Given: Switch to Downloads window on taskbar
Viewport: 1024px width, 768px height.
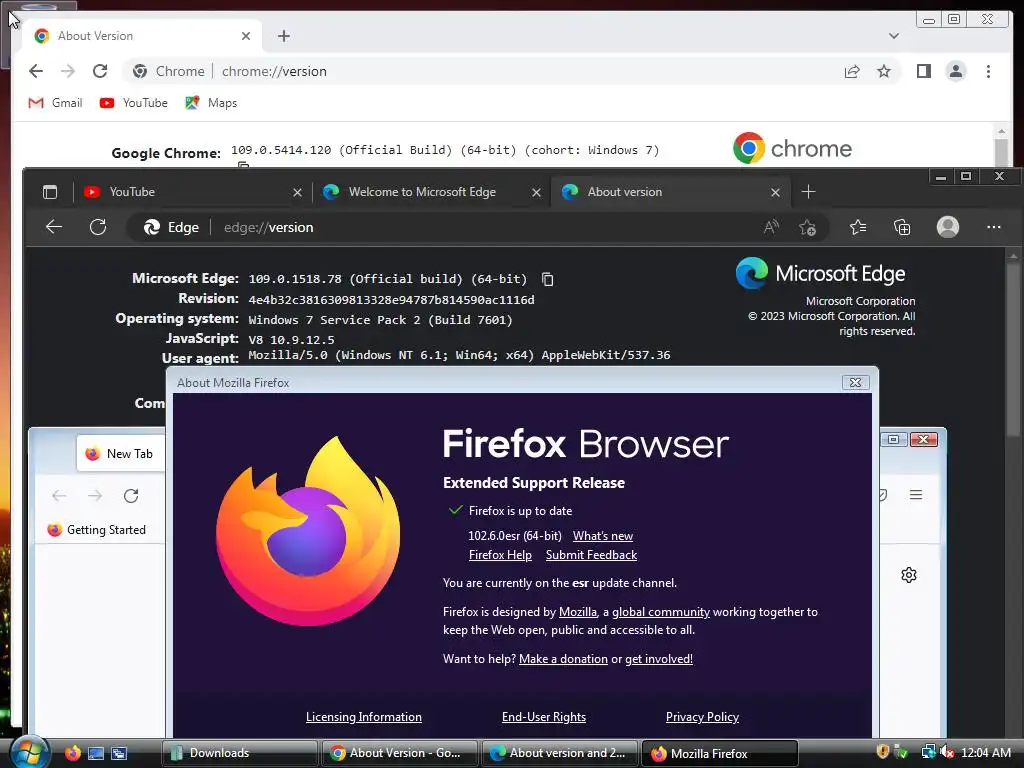Looking at the screenshot, I should [239, 753].
